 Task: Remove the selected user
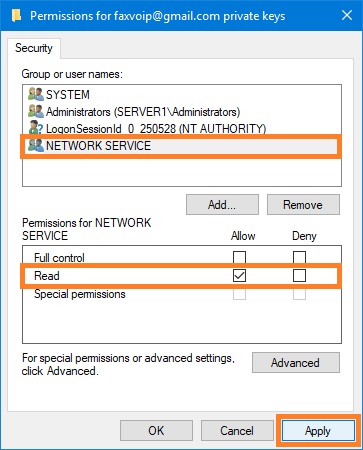(x=303, y=204)
